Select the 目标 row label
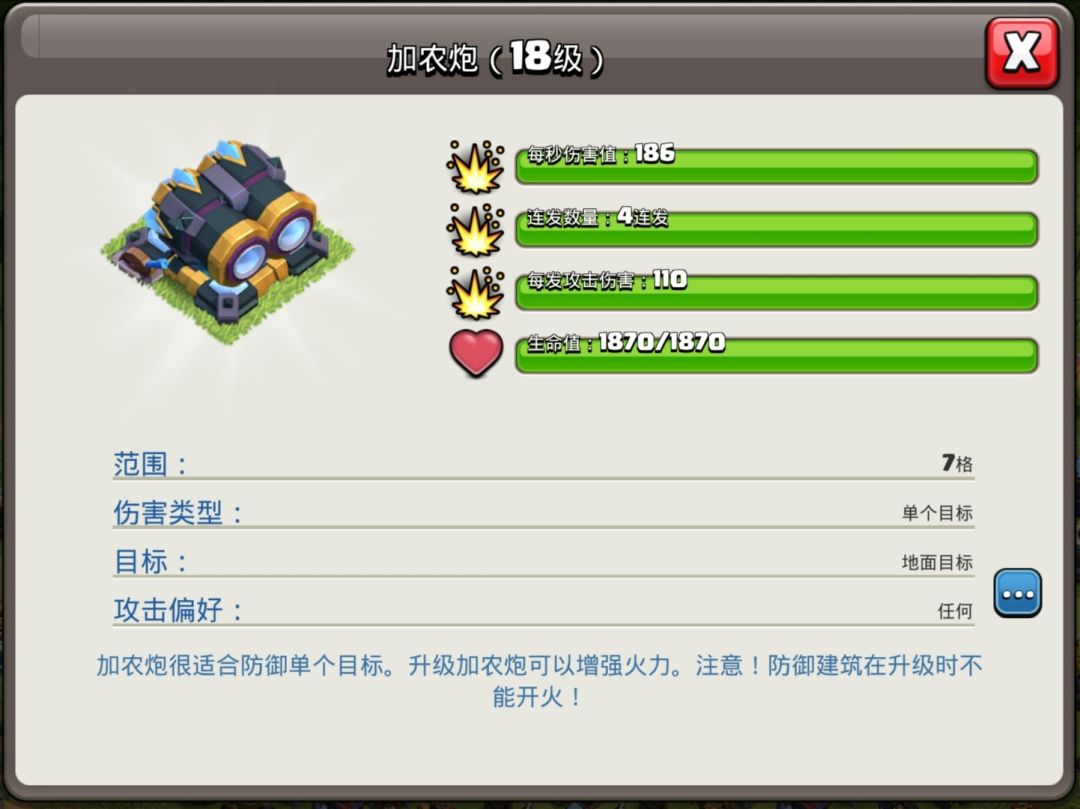 [149, 562]
